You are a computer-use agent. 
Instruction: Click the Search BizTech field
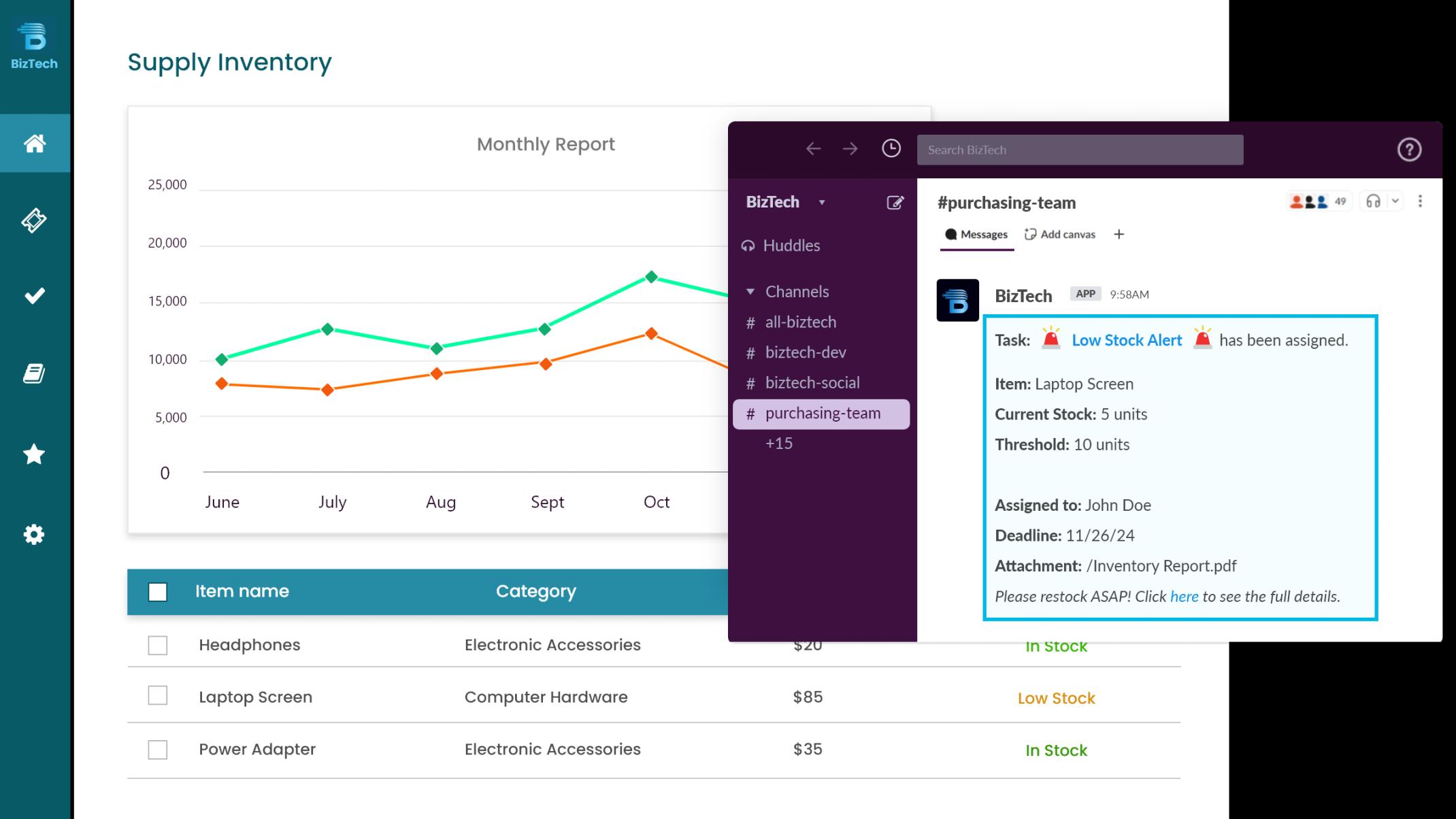pos(1080,149)
